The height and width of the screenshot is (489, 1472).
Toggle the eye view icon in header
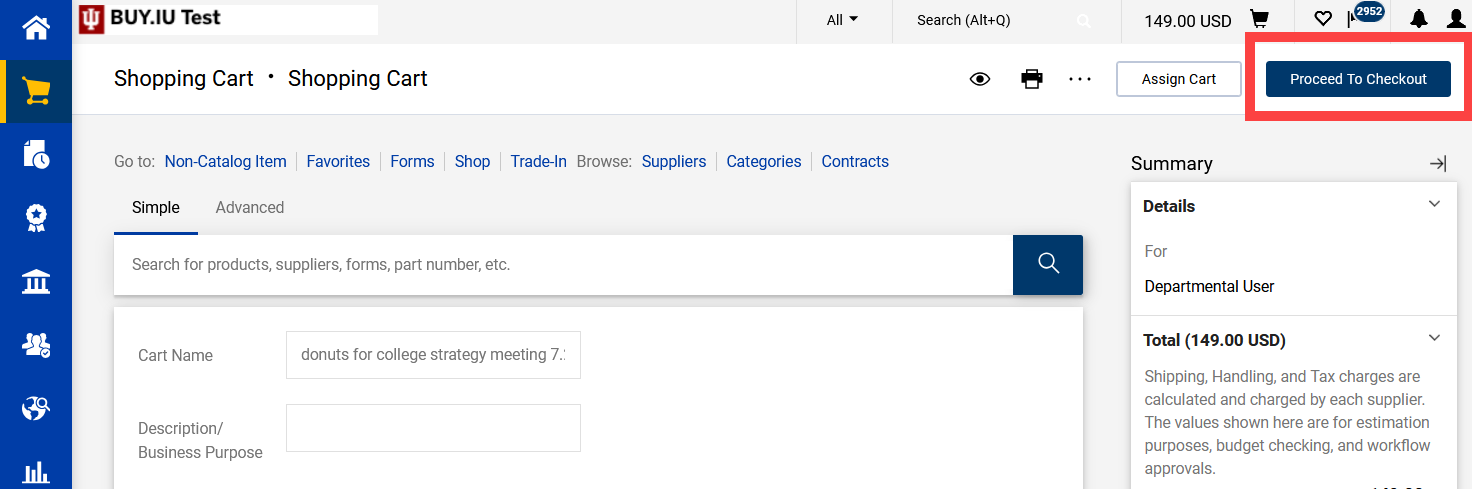(x=980, y=79)
